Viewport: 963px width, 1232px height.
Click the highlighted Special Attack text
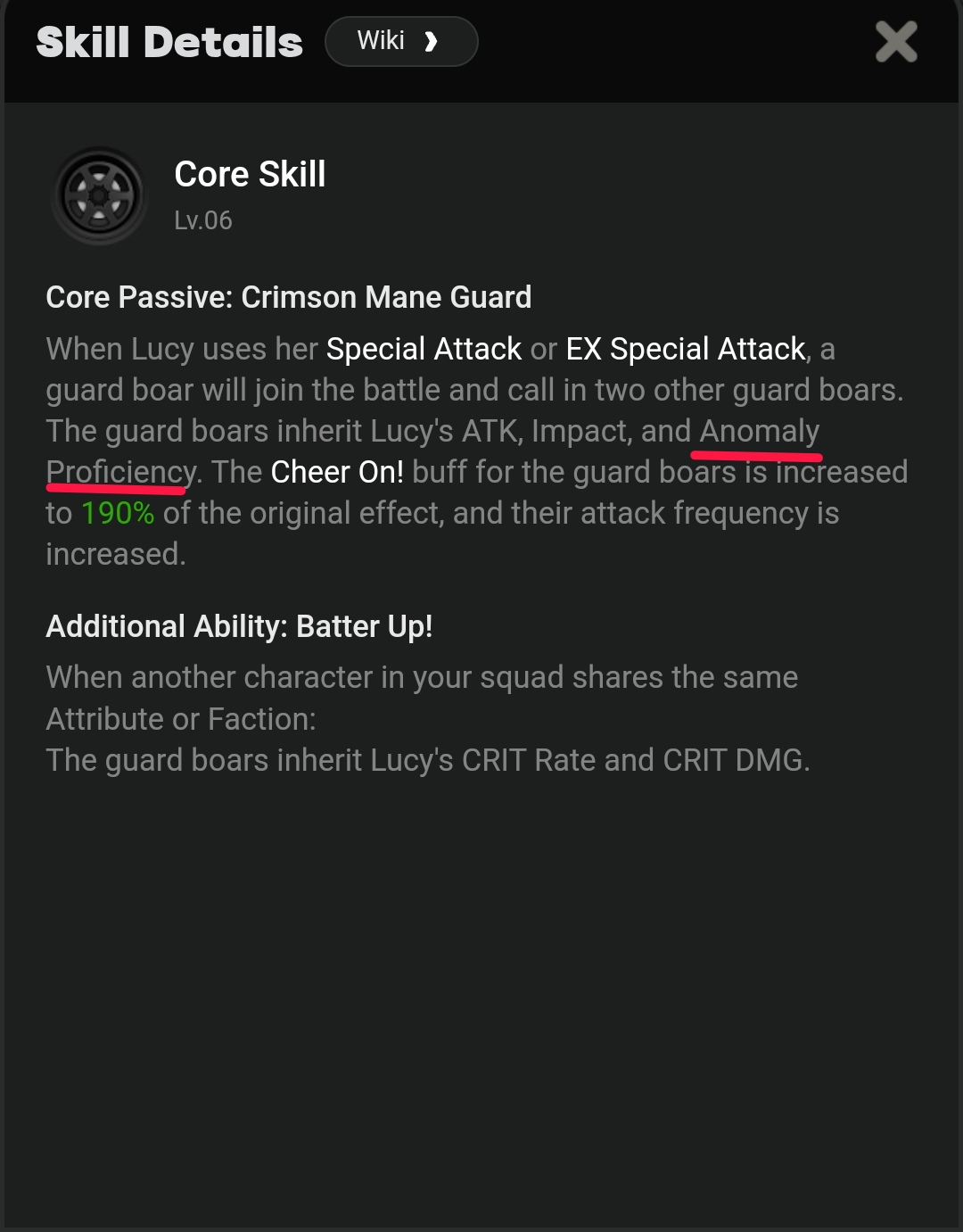click(x=424, y=349)
